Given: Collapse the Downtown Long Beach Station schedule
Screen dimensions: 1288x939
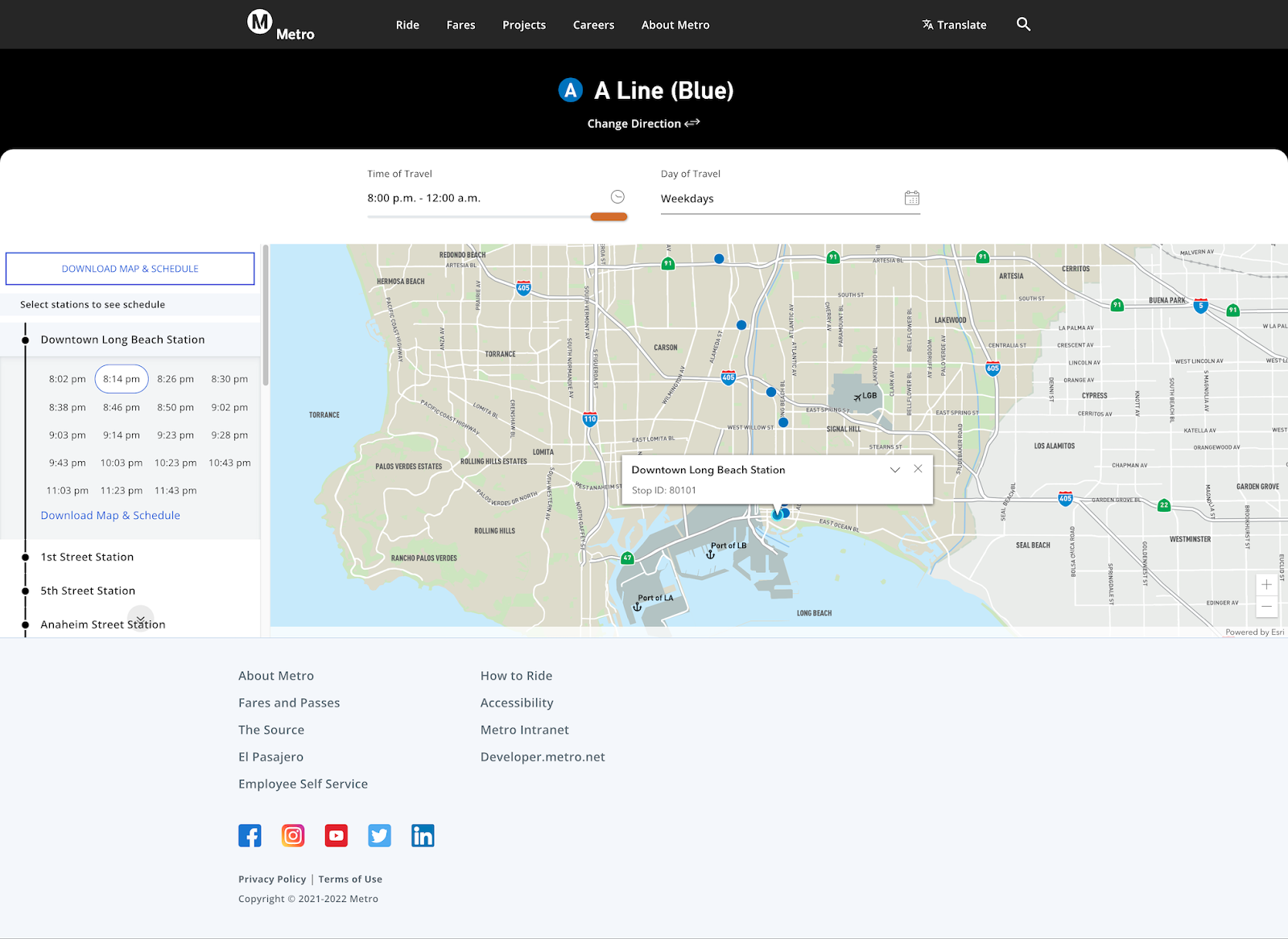Looking at the screenshot, I should 122,340.
